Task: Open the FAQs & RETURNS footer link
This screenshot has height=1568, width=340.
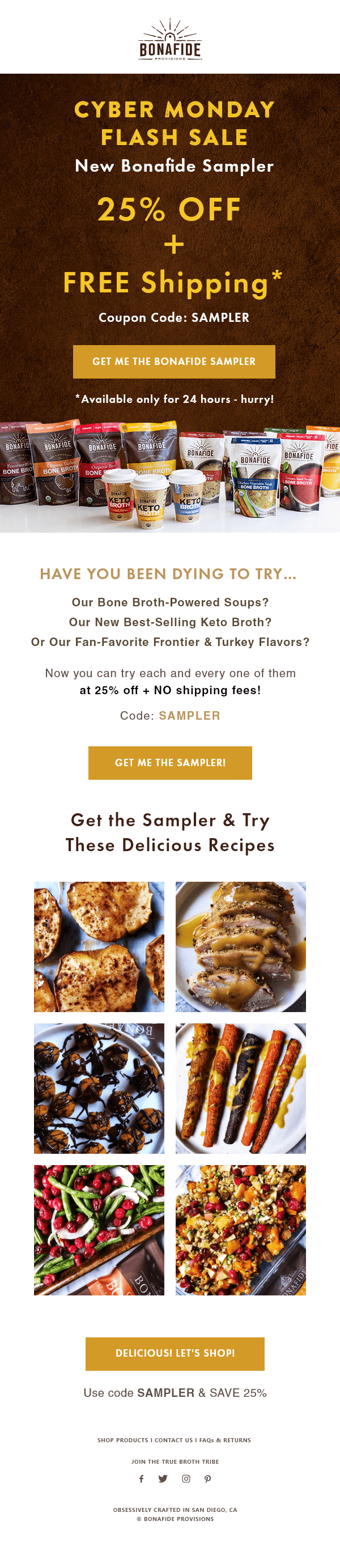Action: click(225, 1440)
